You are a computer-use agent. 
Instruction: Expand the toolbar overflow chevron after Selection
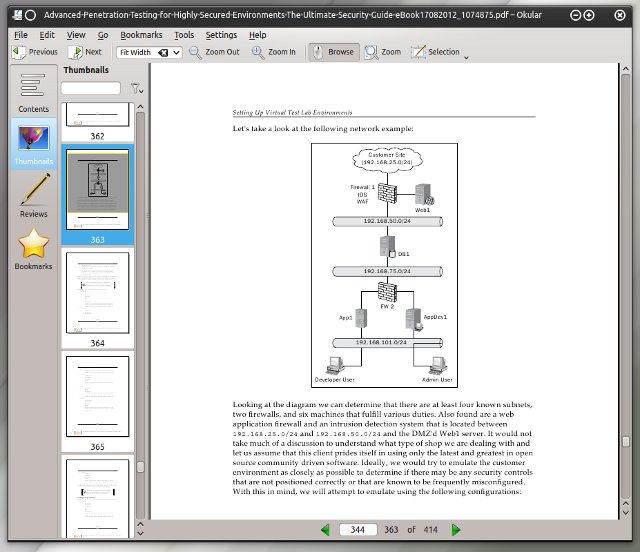(467, 56)
